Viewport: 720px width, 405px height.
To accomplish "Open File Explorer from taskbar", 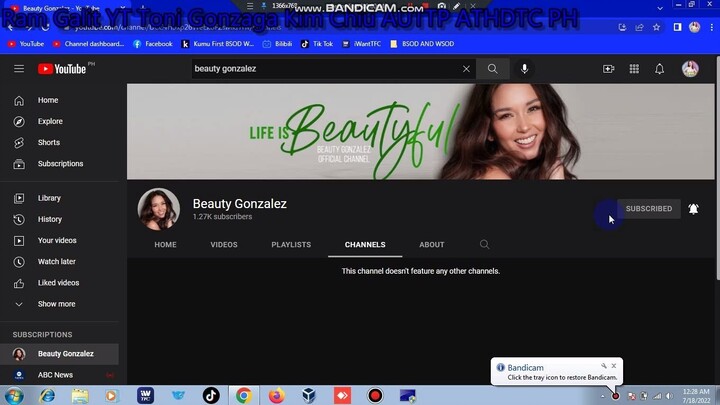I will [x=80, y=395].
